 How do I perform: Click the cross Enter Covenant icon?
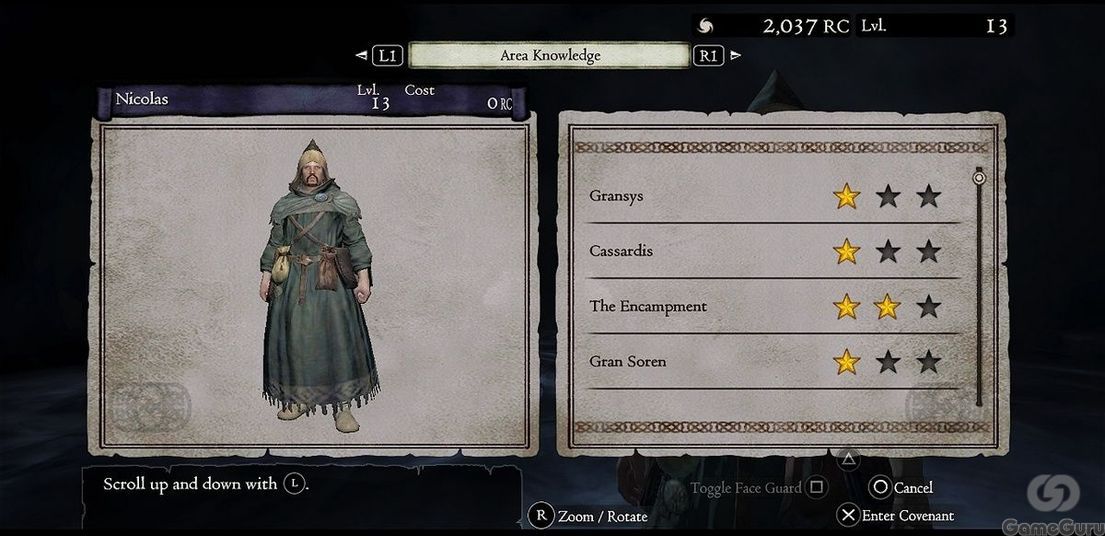tap(848, 516)
